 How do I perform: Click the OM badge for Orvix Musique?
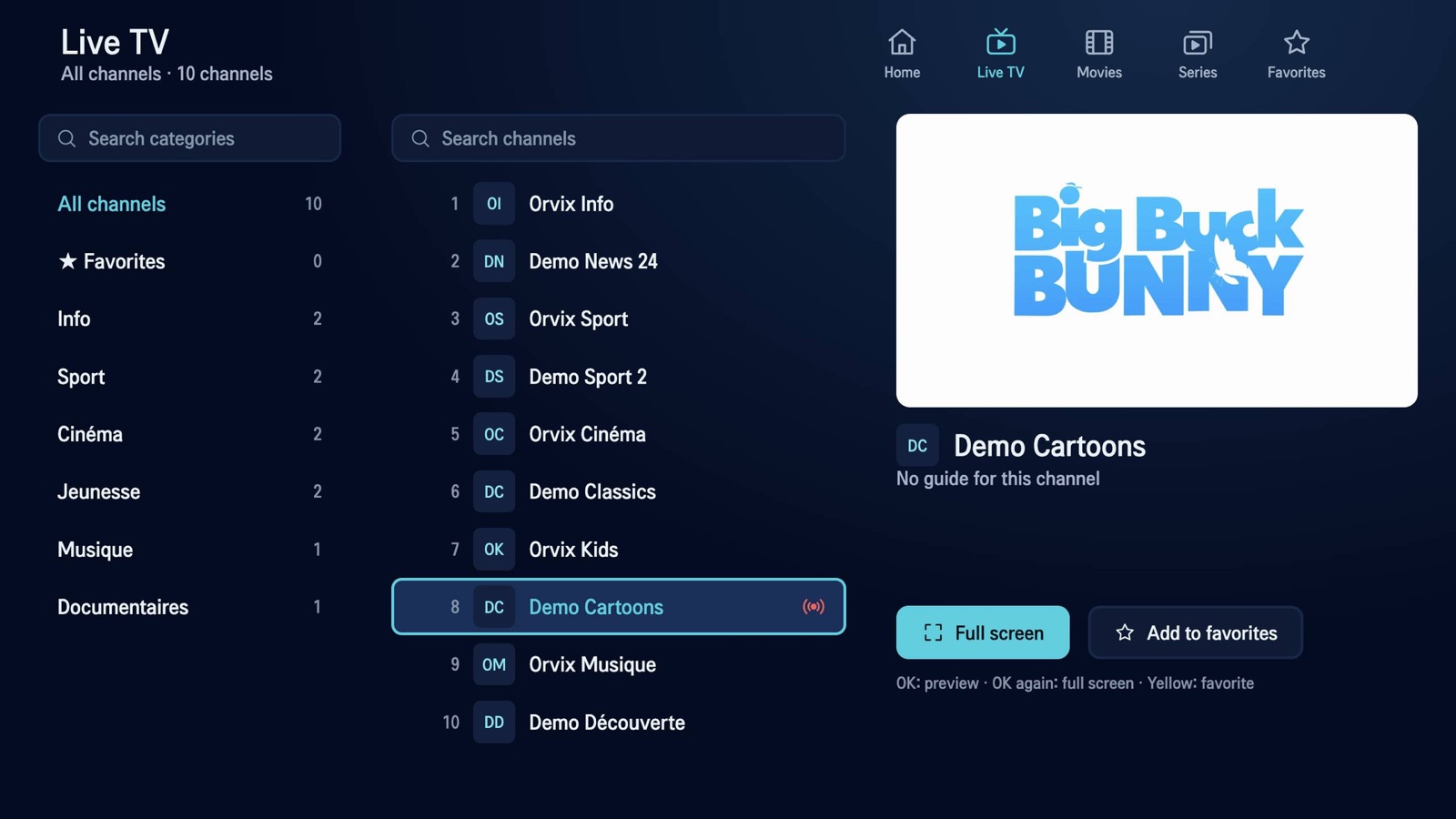click(x=494, y=664)
